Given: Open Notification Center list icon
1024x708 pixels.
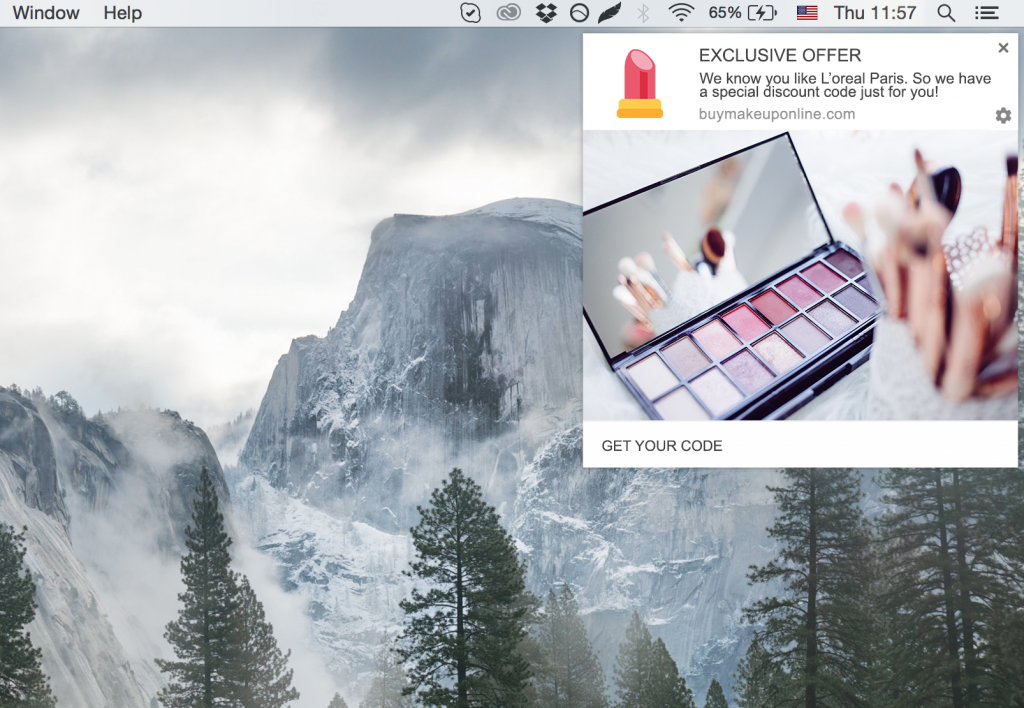Looking at the screenshot, I should point(987,13).
